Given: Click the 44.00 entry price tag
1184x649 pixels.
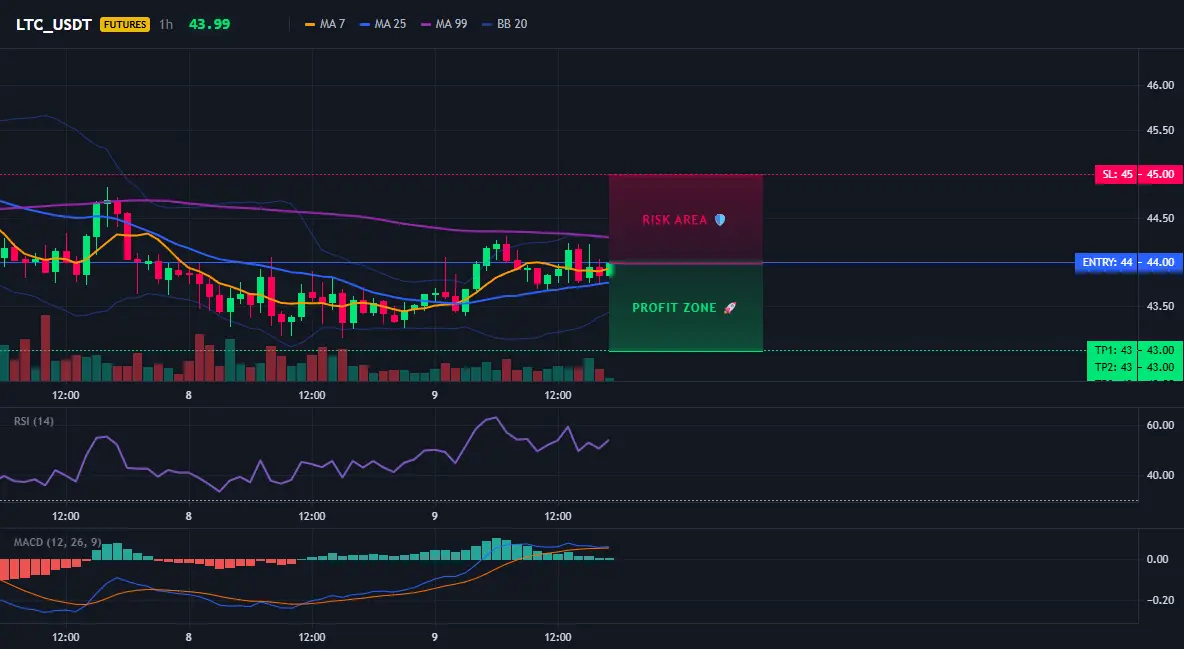Looking at the screenshot, I should coord(1161,263).
